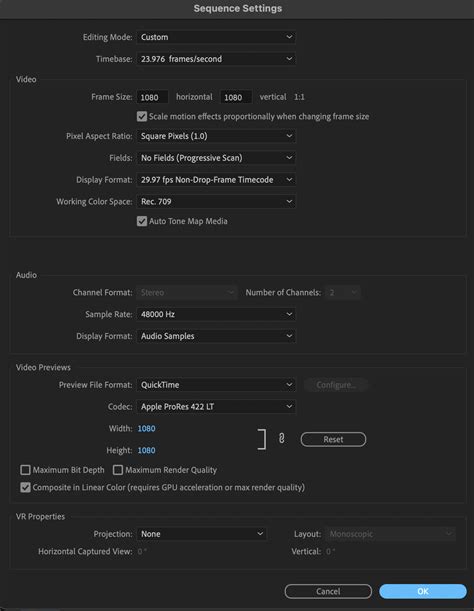The height and width of the screenshot is (611, 474).
Task: Click the OK button
Action: pyautogui.click(x=423, y=592)
